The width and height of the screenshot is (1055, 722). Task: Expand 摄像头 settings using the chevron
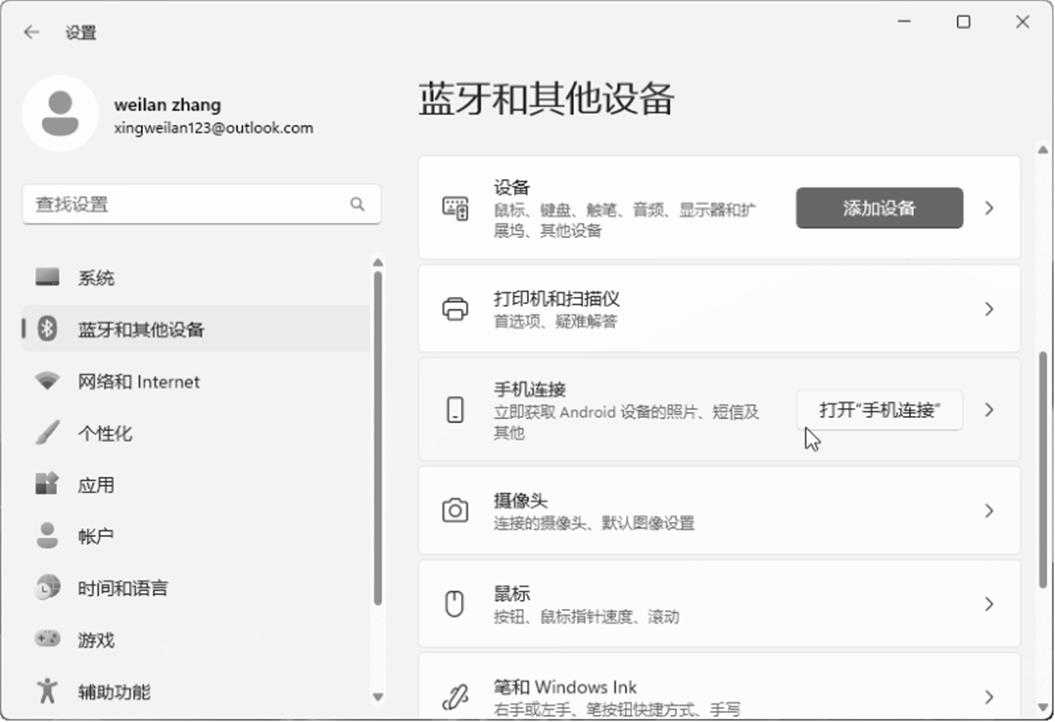tap(989, 511)
